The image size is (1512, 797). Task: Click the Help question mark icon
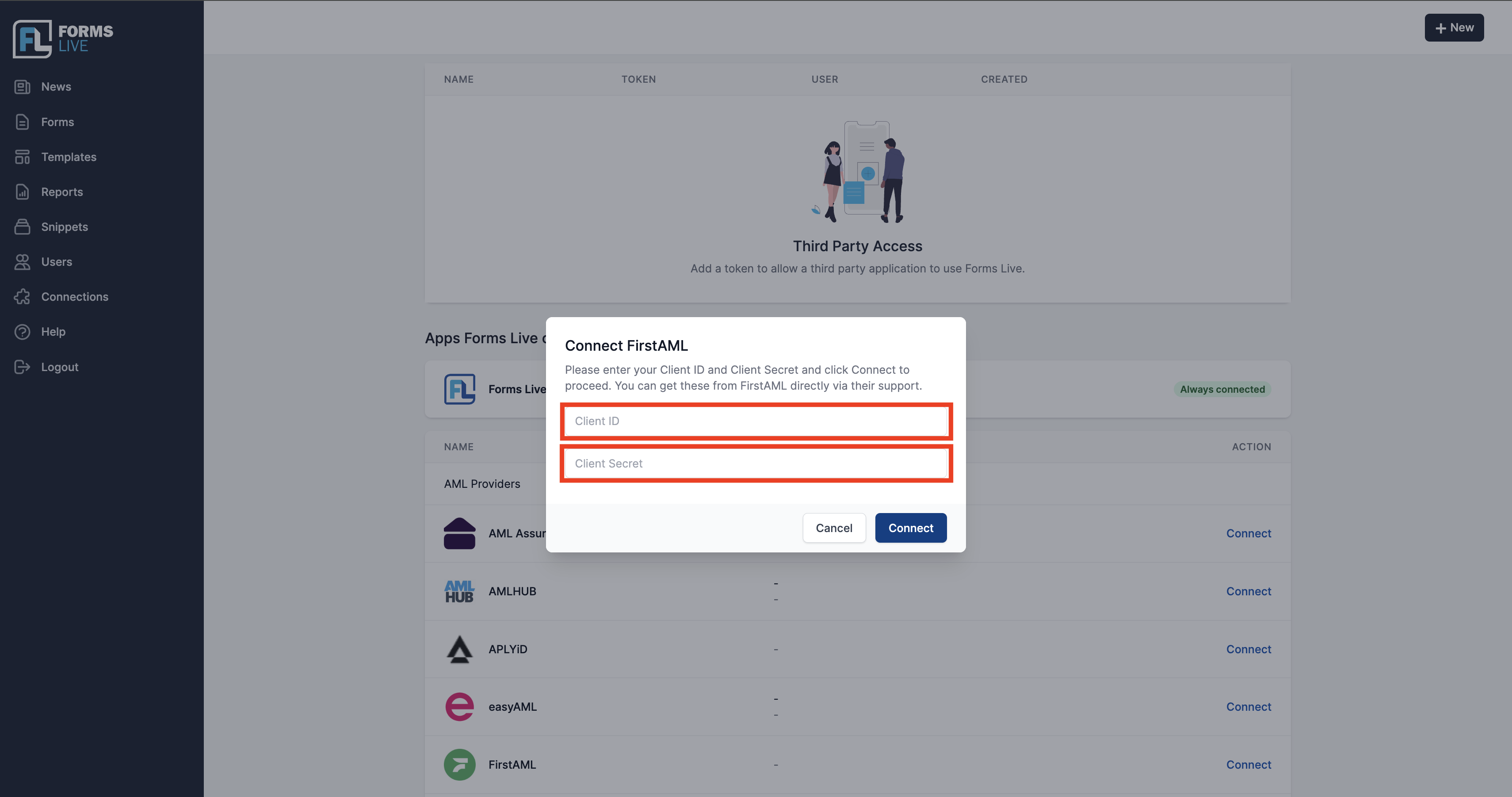pyautogui.click(x=22, y=332)
